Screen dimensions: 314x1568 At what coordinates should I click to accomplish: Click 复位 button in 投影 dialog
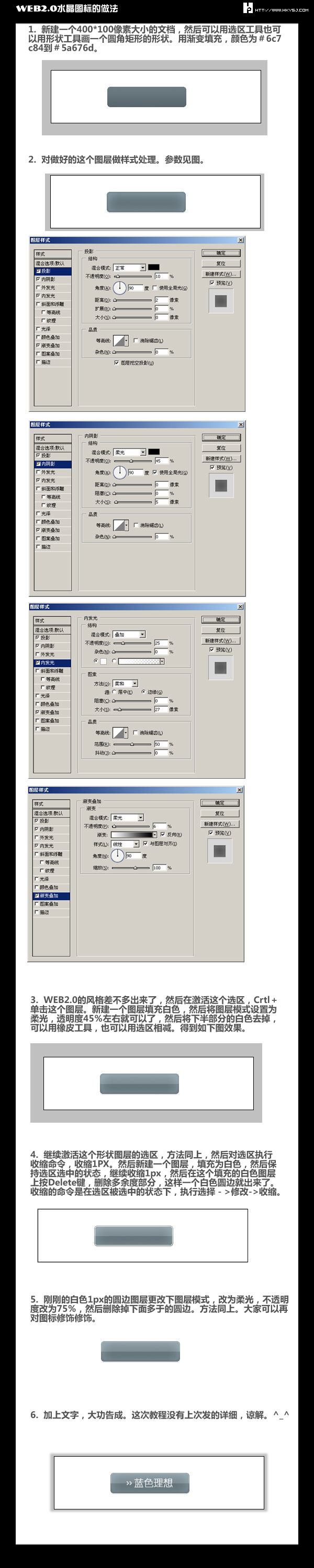pos(221,263)
